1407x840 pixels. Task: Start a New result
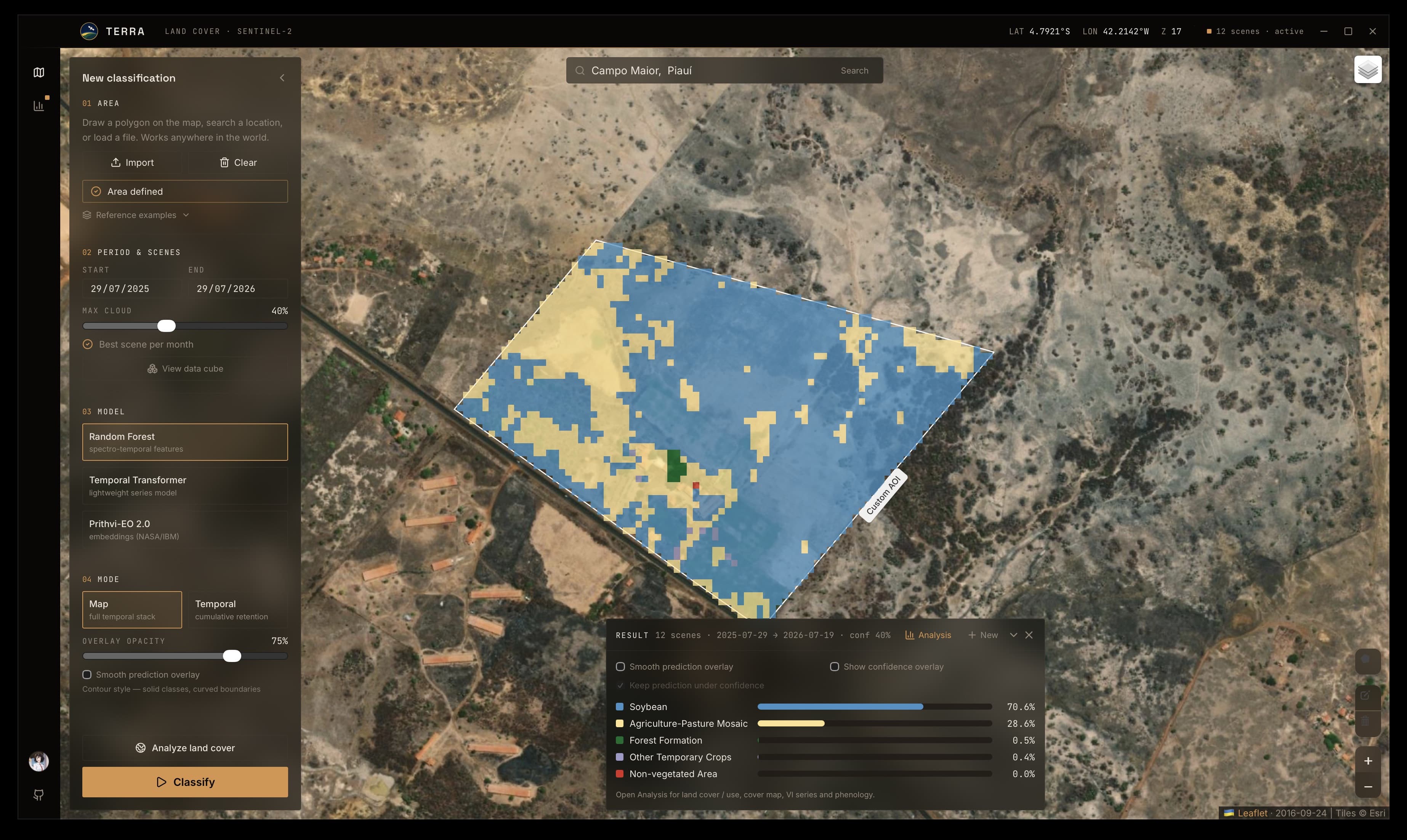click(983, 635)
